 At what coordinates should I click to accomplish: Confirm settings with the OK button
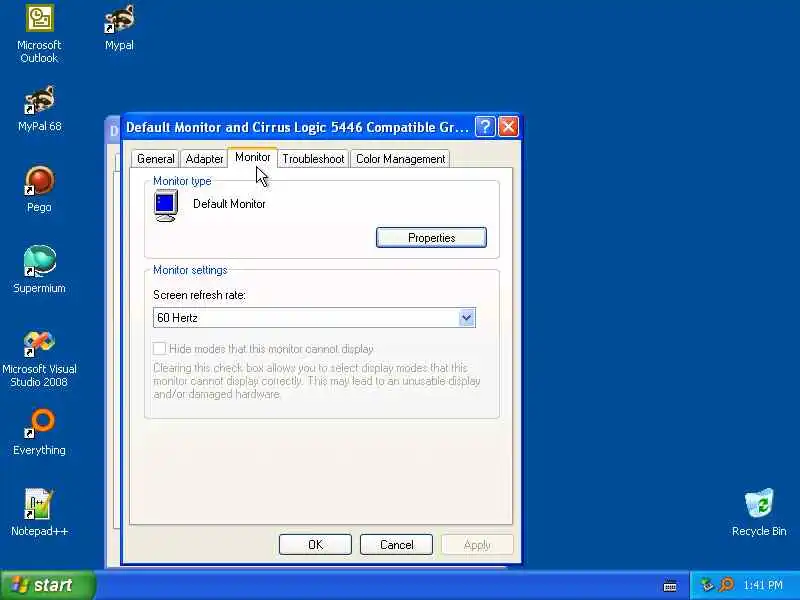[x=315, y=545]
